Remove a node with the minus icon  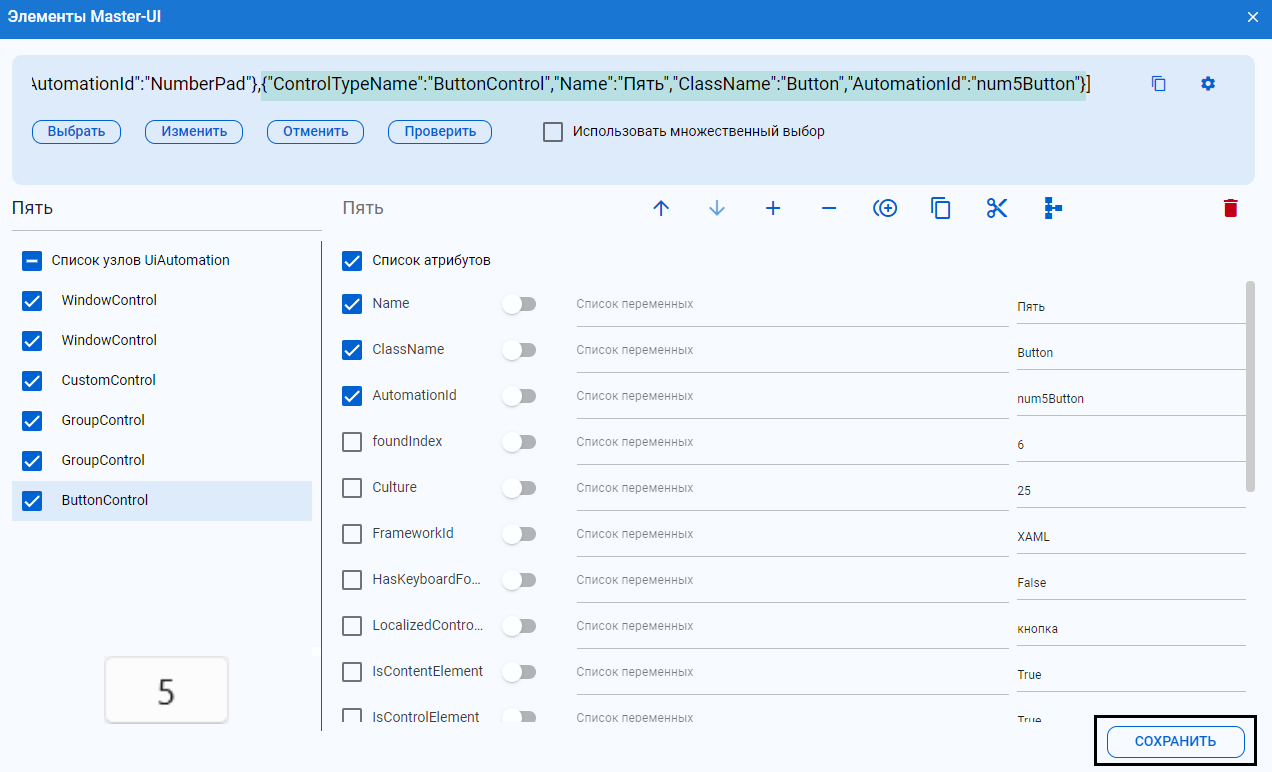pos(829,208)
